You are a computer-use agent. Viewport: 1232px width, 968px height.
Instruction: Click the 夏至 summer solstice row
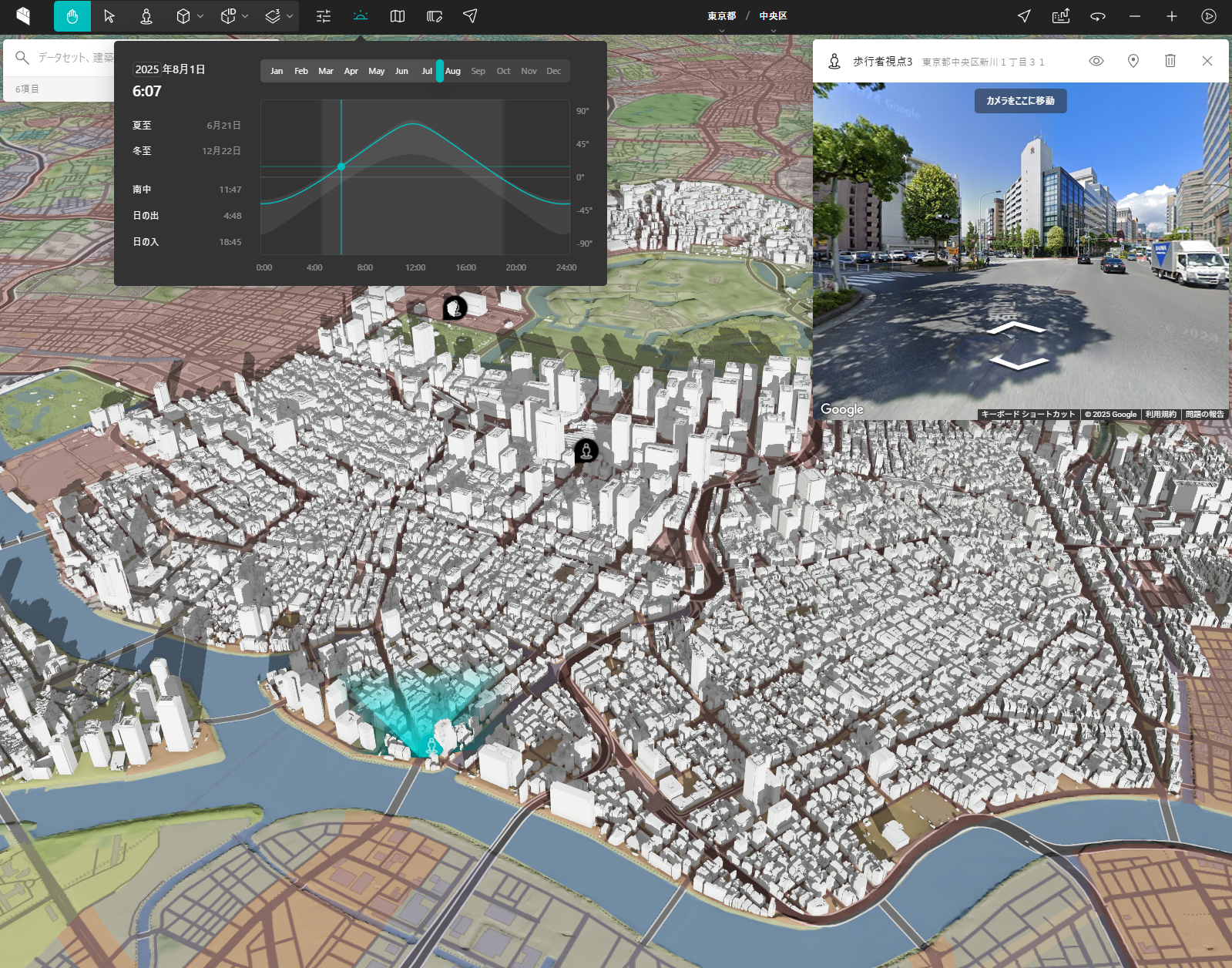click(x=186, y=126)
